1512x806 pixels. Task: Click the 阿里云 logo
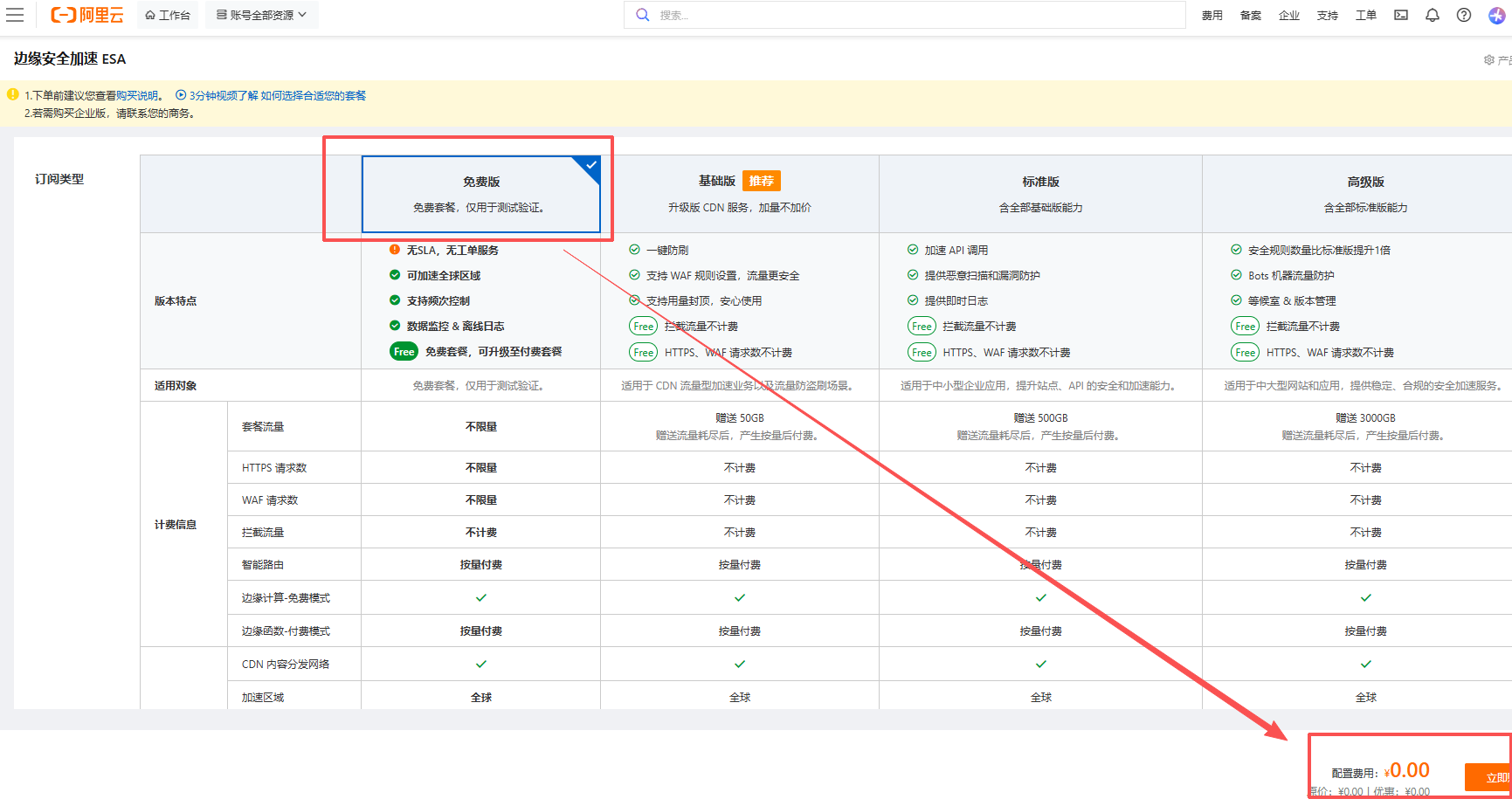pos(87,15)
